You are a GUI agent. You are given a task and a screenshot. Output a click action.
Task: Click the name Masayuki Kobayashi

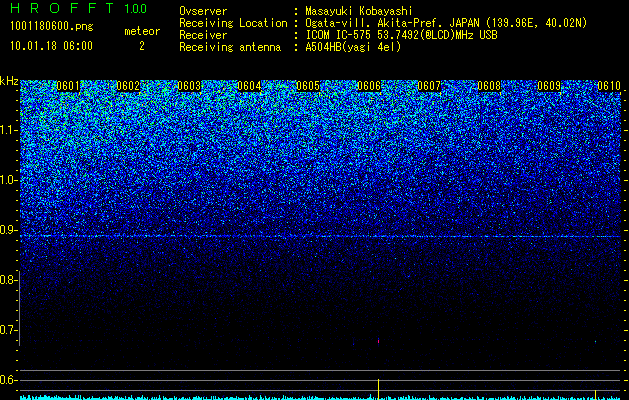pos(359,12)
